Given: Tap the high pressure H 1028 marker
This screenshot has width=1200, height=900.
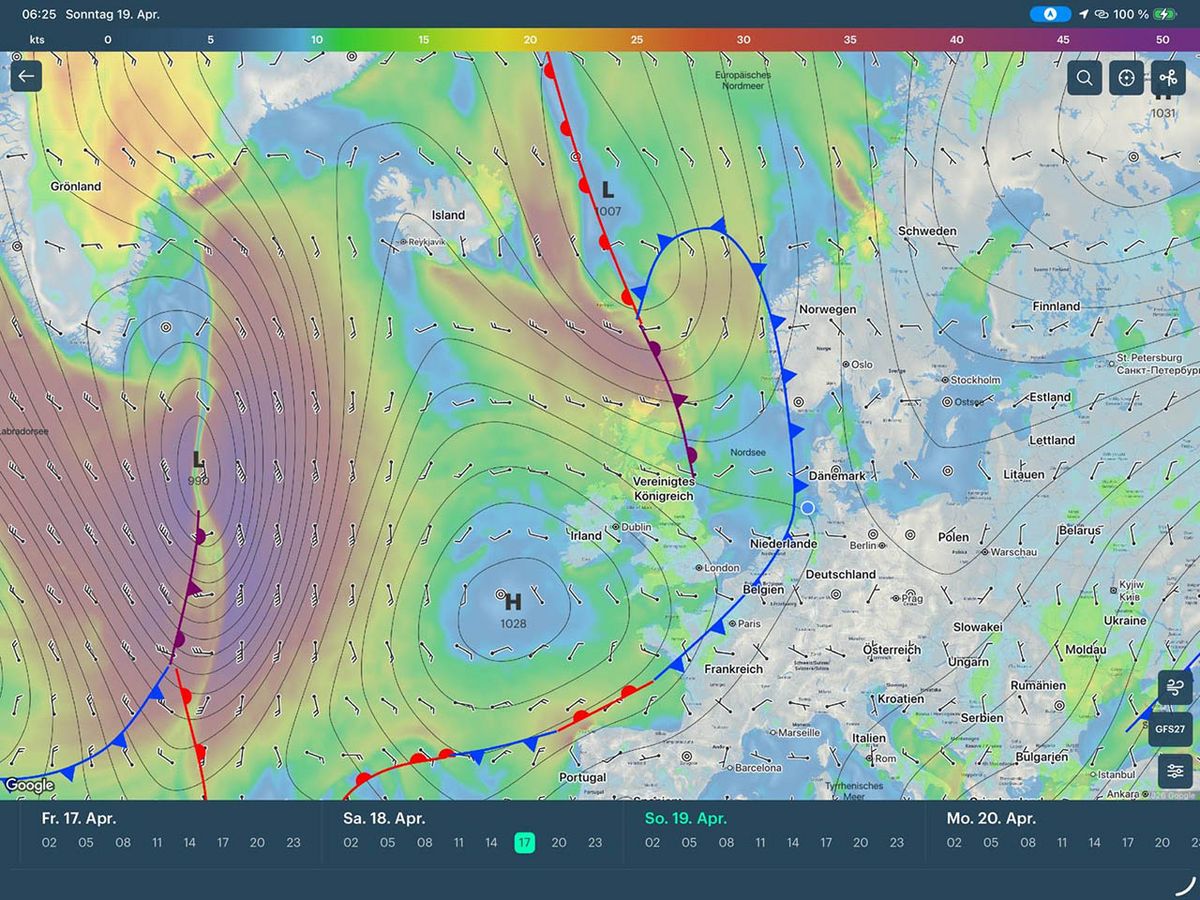Looking at the screenshot, I should (x=513, y=602).
